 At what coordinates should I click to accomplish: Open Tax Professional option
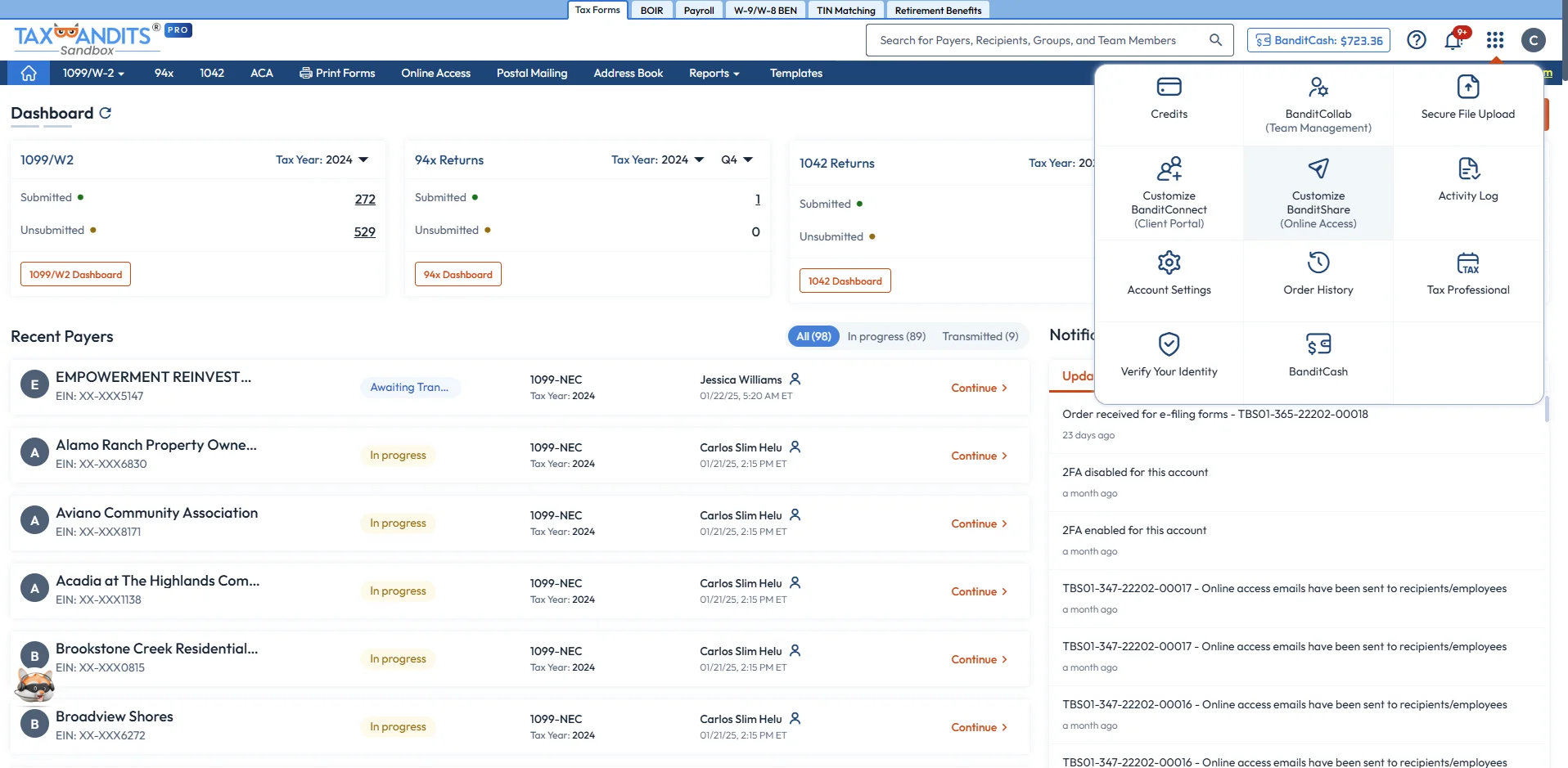pos(1467,274)
